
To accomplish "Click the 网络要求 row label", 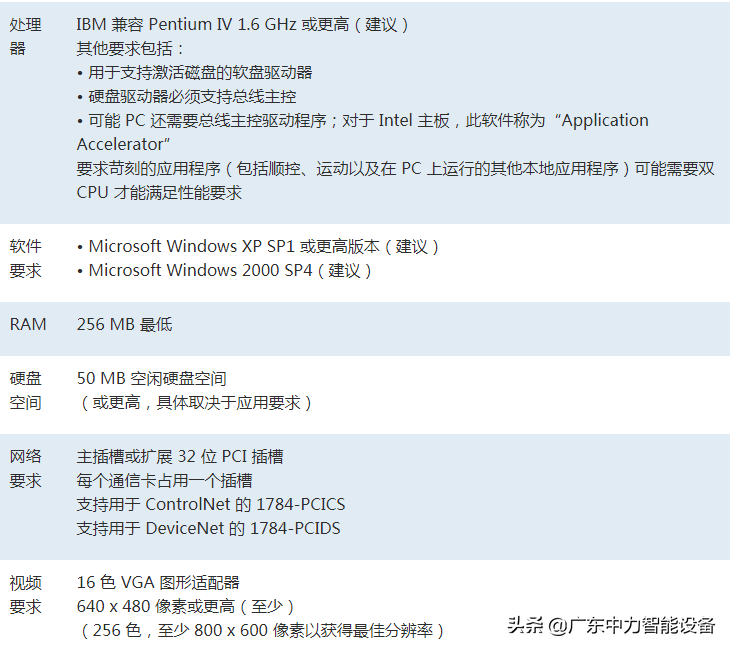I will pos(25,469).
